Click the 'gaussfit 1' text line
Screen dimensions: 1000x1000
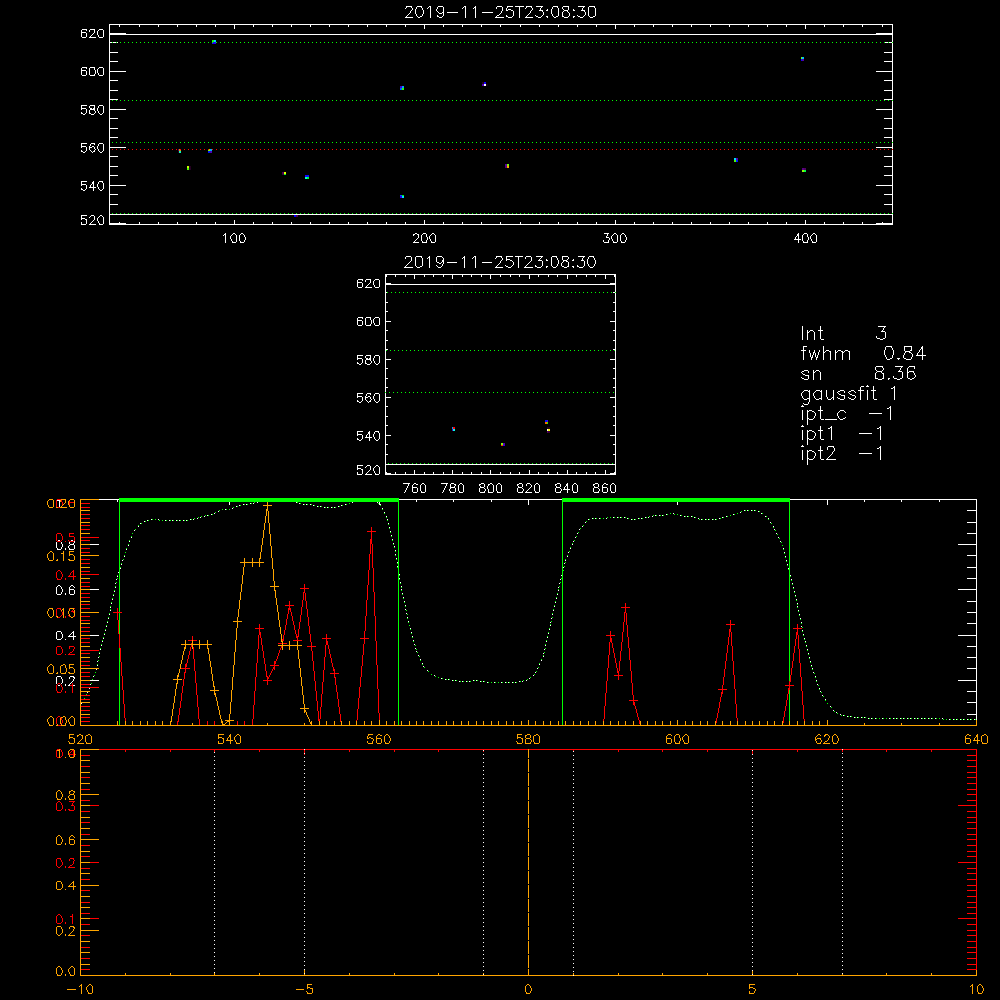(849, 393)
